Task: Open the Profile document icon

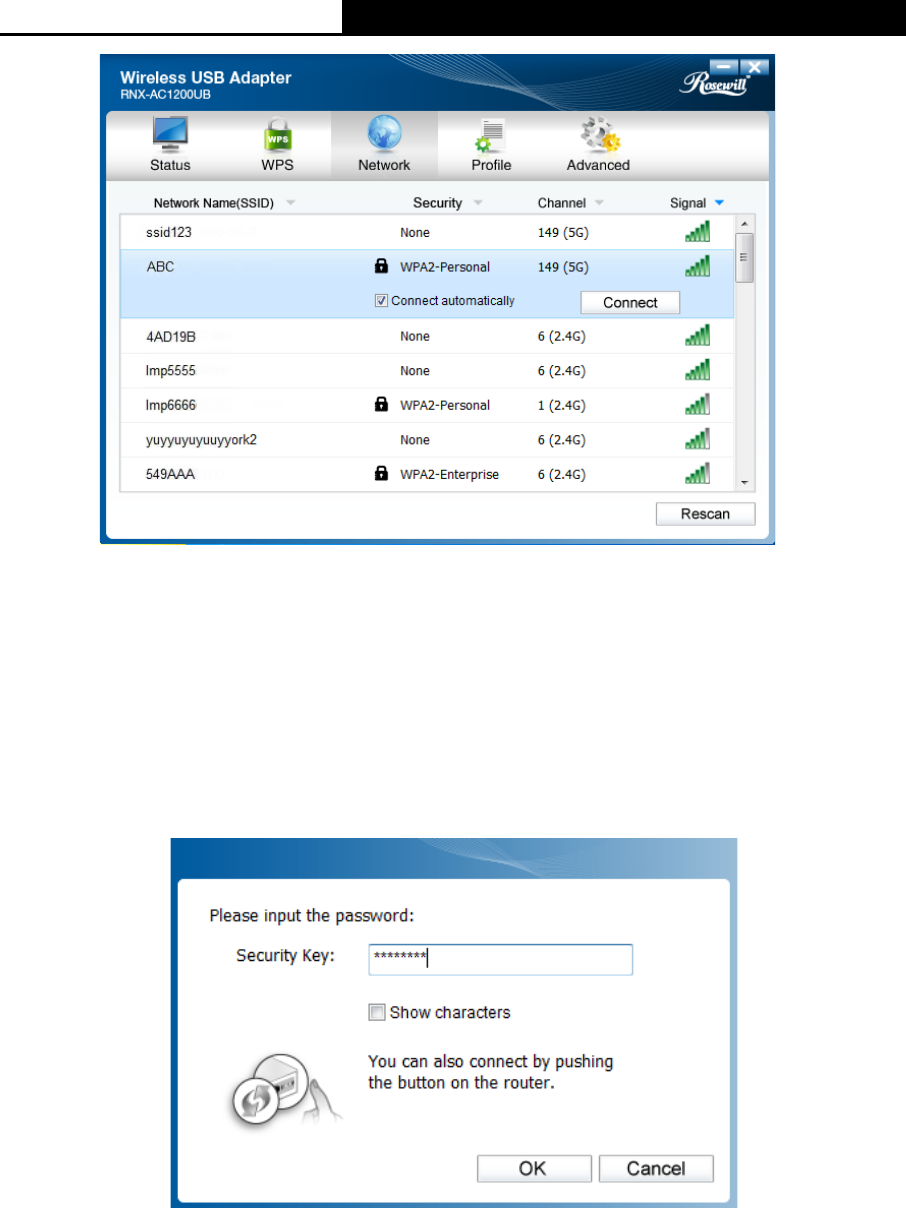Action: [x=491, y=135]
